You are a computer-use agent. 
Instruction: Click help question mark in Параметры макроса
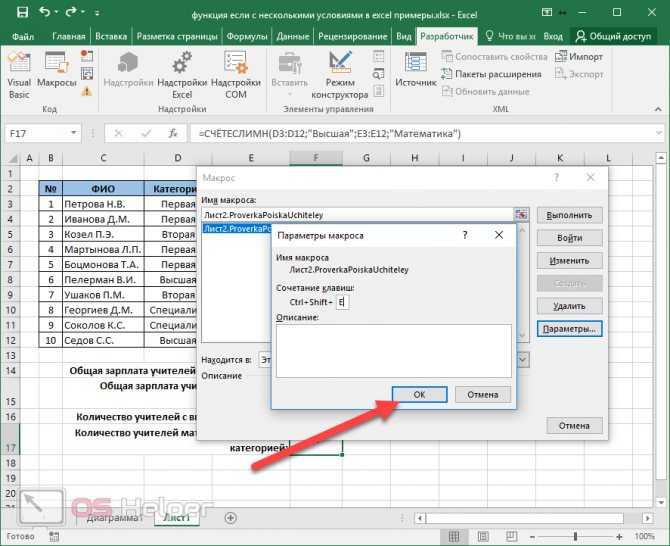[465, 235]
